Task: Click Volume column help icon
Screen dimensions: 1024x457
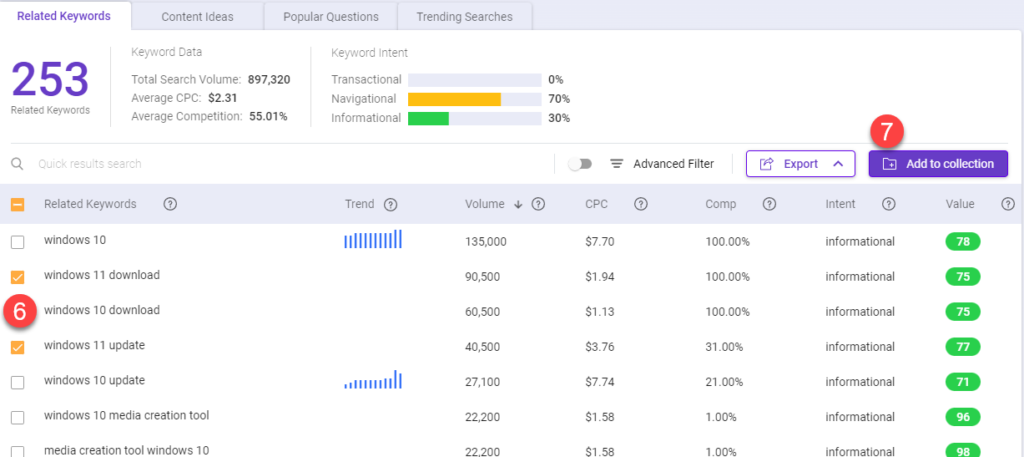Action: 538,204
